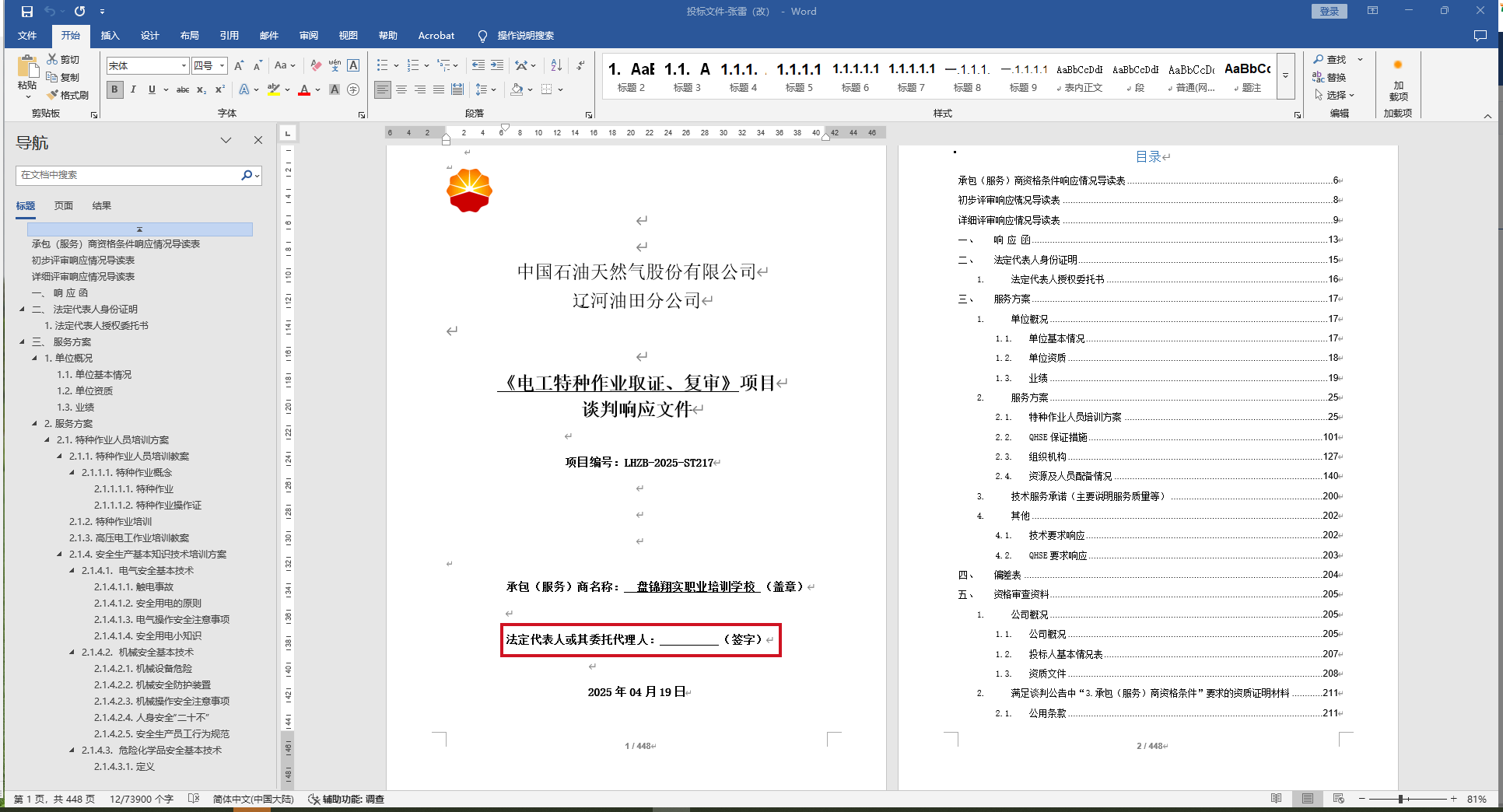Click the 登录 (Sign in) button
1503x812 pixels.
[1329, 11]
